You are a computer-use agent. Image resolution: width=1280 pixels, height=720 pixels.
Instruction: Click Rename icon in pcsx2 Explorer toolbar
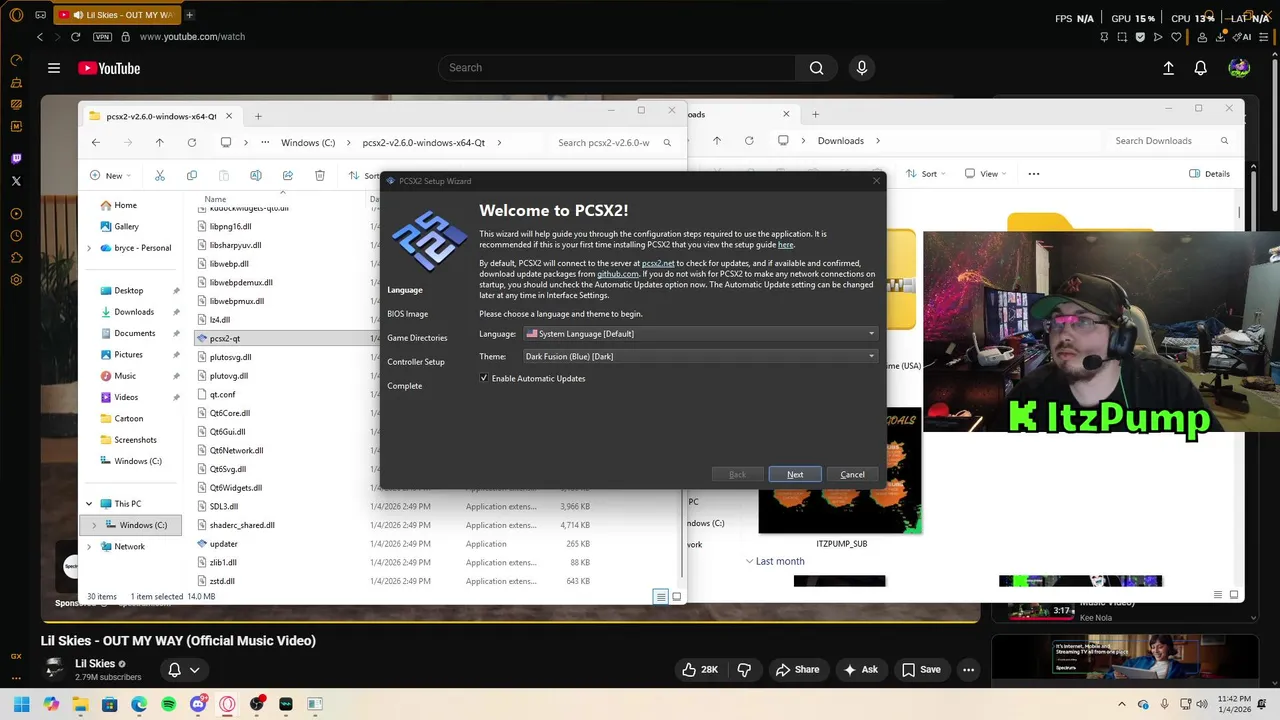pyautogui.click(x=255, y=175)
